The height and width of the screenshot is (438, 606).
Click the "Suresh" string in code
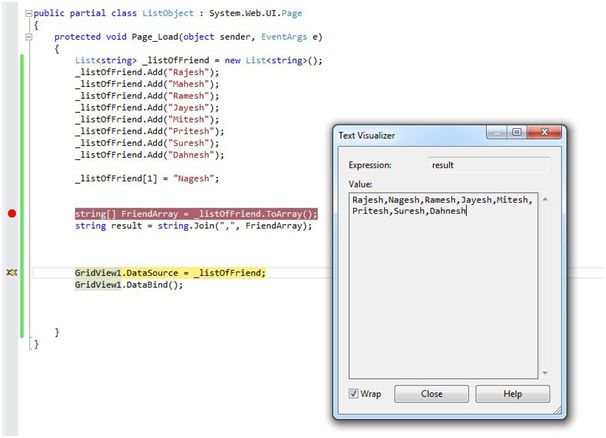(188, 143)
